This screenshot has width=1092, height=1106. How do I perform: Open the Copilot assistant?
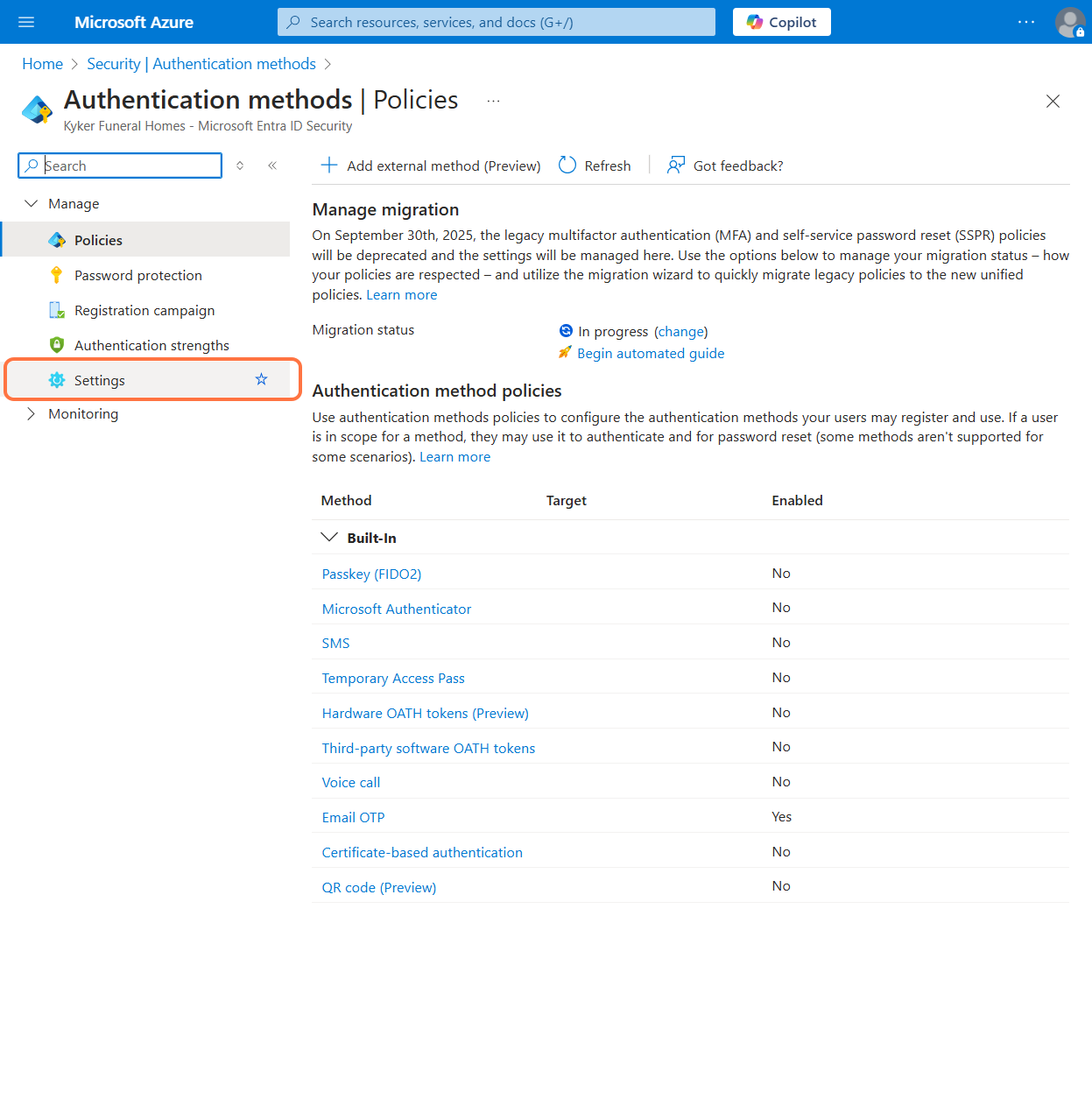pyautogui.click(x=781, y=22)
